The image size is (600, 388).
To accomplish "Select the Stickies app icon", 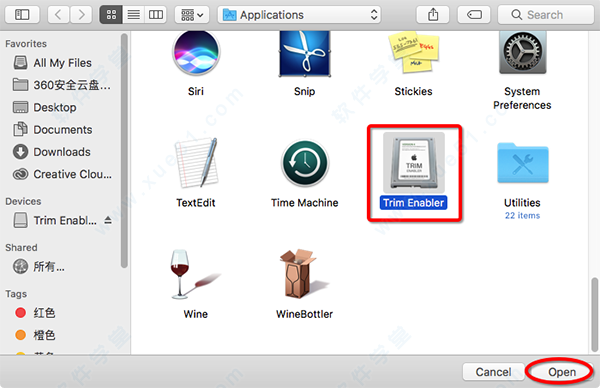I will coord(414,53).
